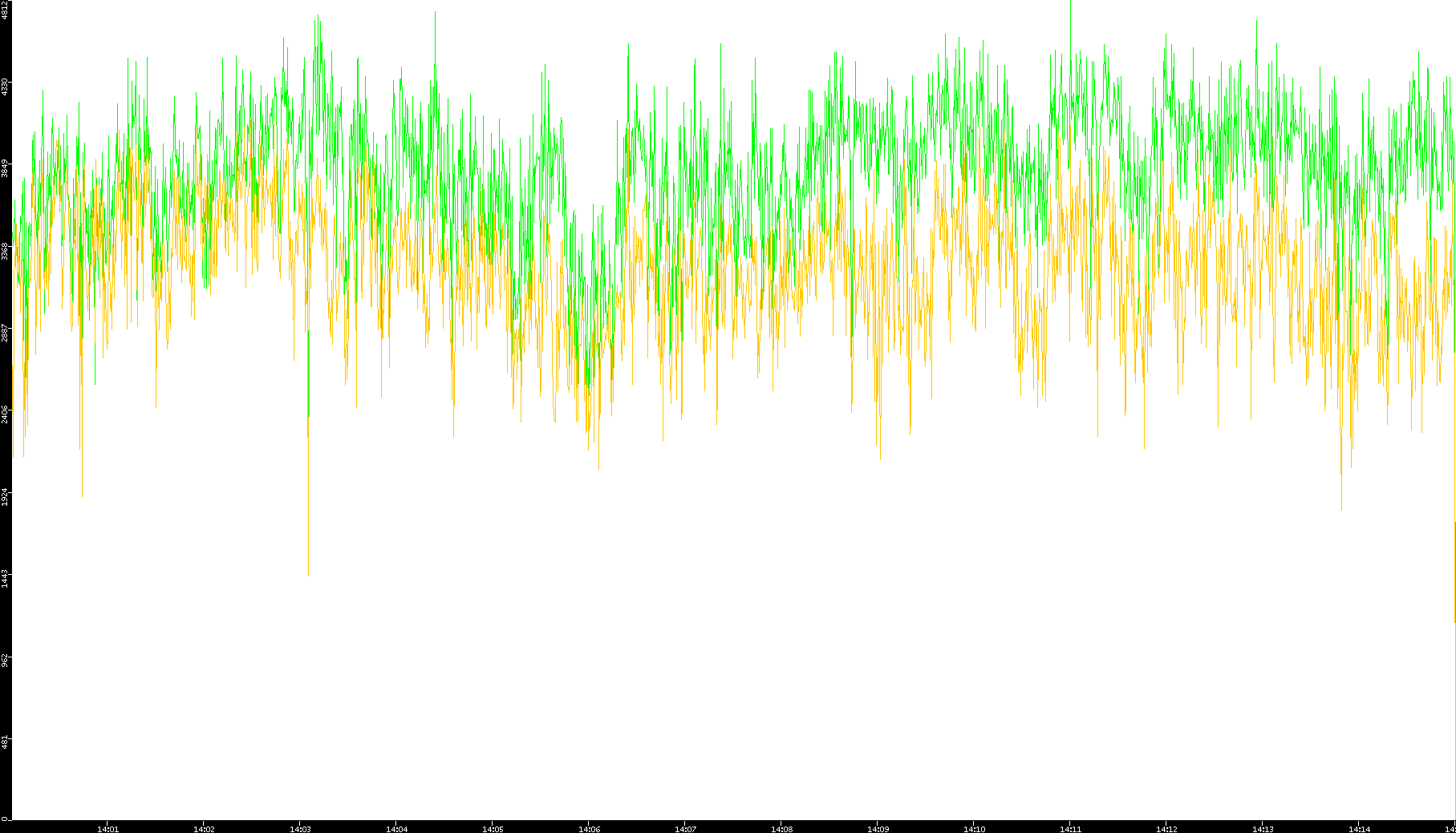Click the 14:05 time marker
Screen dimensions: 1456x833
click(493, 828)
